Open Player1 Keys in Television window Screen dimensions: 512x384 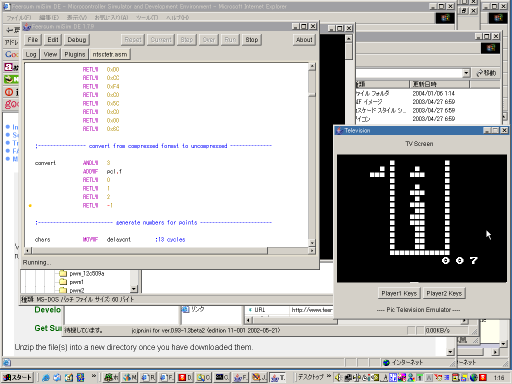point(399,293)
